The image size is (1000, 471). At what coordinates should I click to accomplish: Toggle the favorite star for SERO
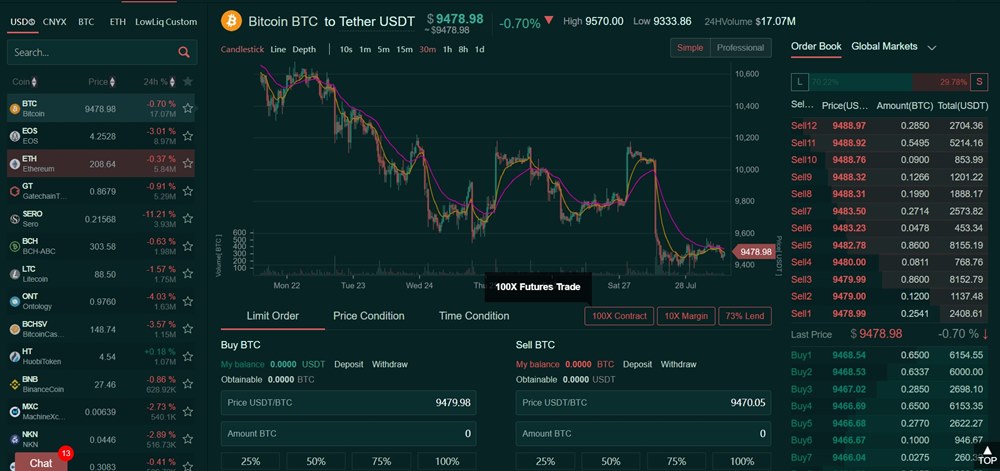[x=188, y=218]
